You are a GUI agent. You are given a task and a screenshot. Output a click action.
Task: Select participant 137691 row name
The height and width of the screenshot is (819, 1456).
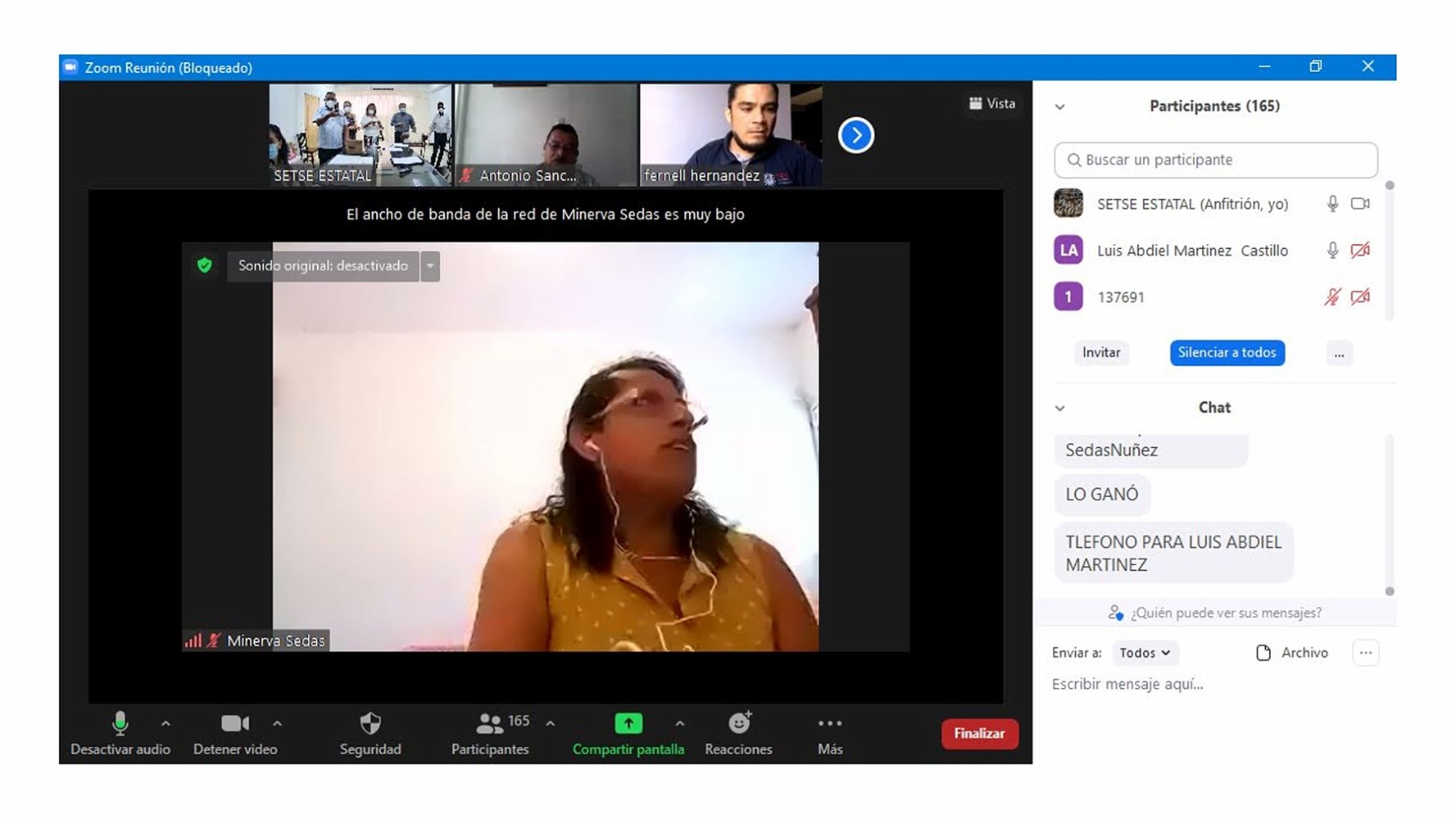(x=1121, y=297)
